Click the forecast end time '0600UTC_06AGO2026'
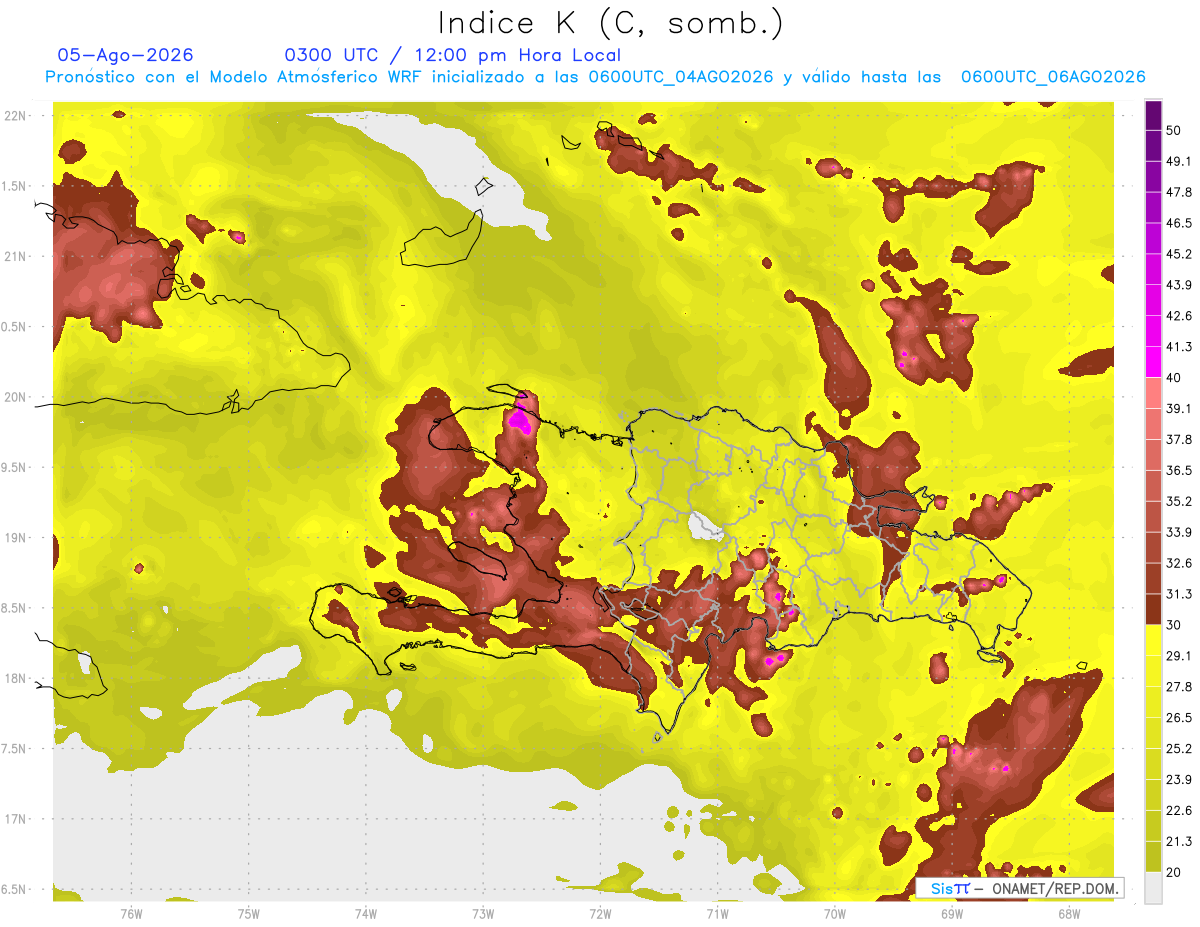The image size is (1200, 927). [1053, 77]
